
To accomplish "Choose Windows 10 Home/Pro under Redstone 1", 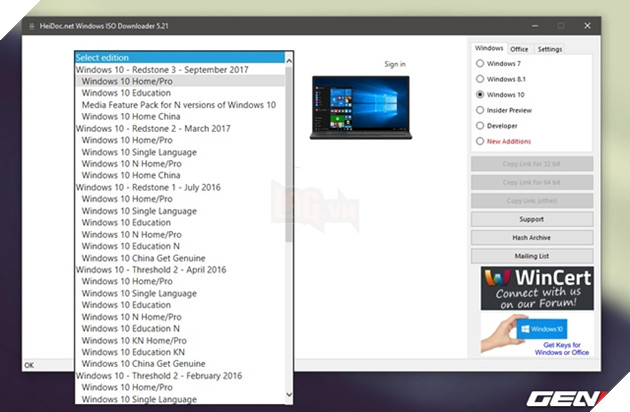I will tap(180, 199).
